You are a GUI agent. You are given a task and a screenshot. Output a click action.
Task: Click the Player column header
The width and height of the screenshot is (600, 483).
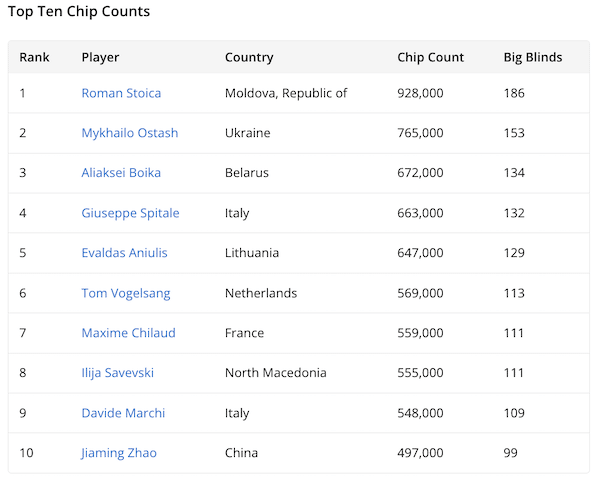point(100,57)
